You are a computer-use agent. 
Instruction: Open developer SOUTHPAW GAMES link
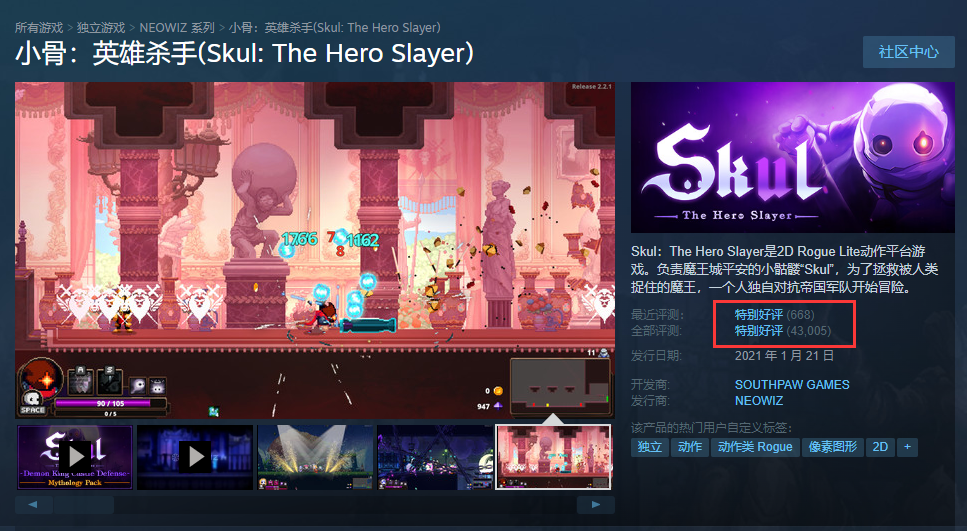[x=792, y=384]
